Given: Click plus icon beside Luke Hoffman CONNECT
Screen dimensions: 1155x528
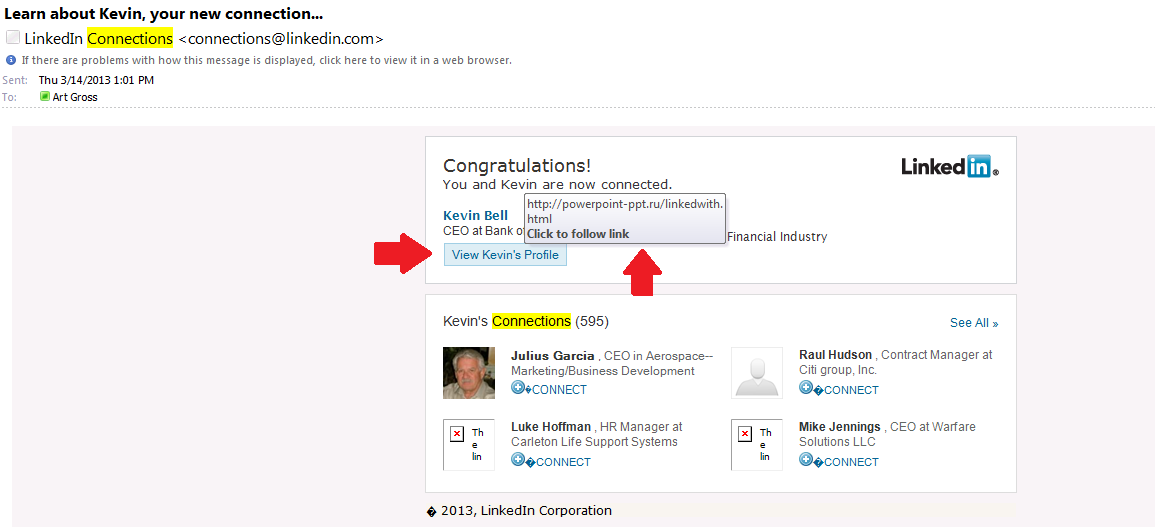Looking at the screenshot, I should tap(518, 460).
